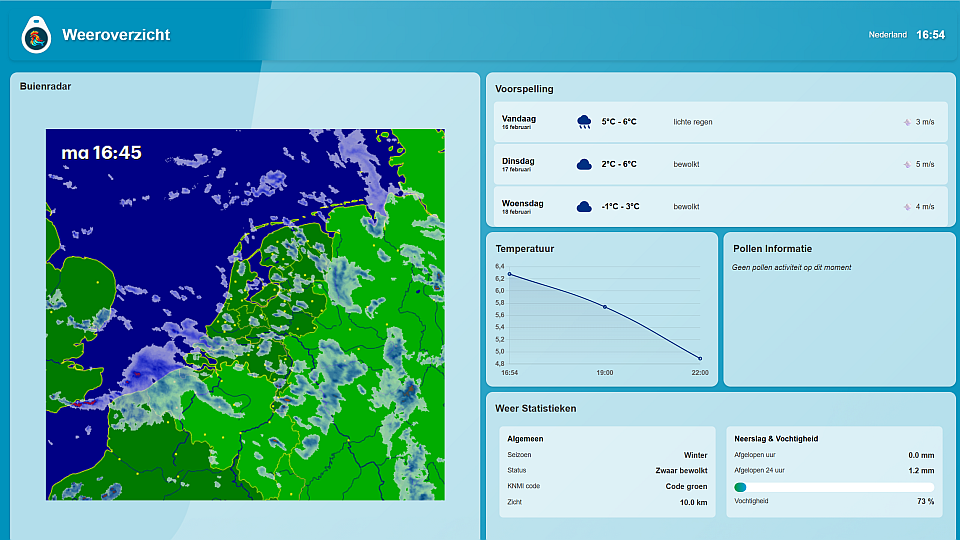The width and height of the screenshot is (960, 540).
Task: Click the ma 16:45 radar timestamp
Action: click(x=101, y=153)
